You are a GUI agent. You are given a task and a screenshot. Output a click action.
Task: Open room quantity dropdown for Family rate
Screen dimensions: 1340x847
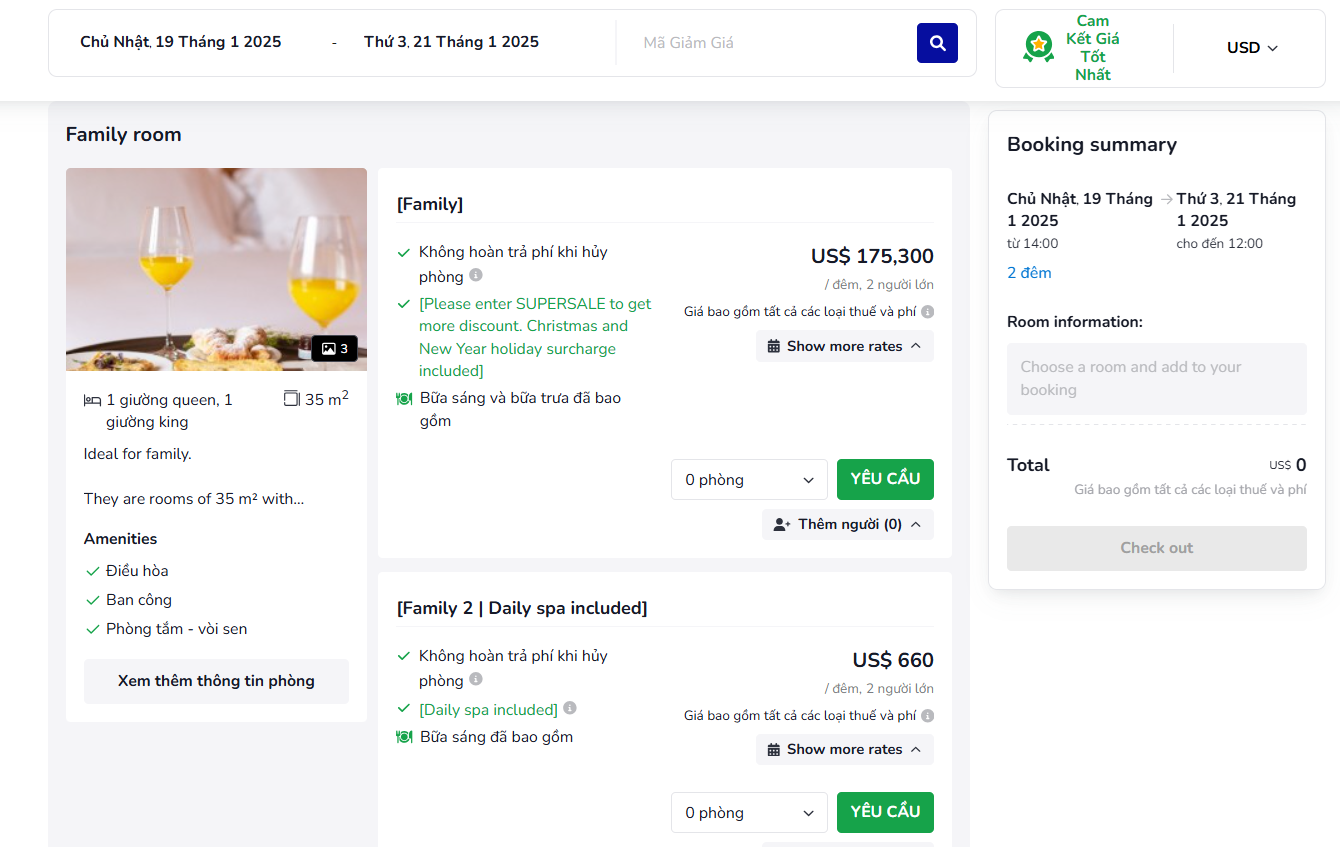pos(749,480)
